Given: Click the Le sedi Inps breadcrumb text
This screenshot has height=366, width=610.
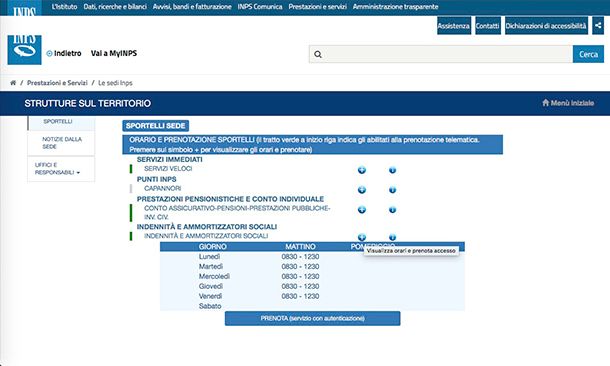Looking at the screenshot, I should pyautogui.click(x=115, y=83).
